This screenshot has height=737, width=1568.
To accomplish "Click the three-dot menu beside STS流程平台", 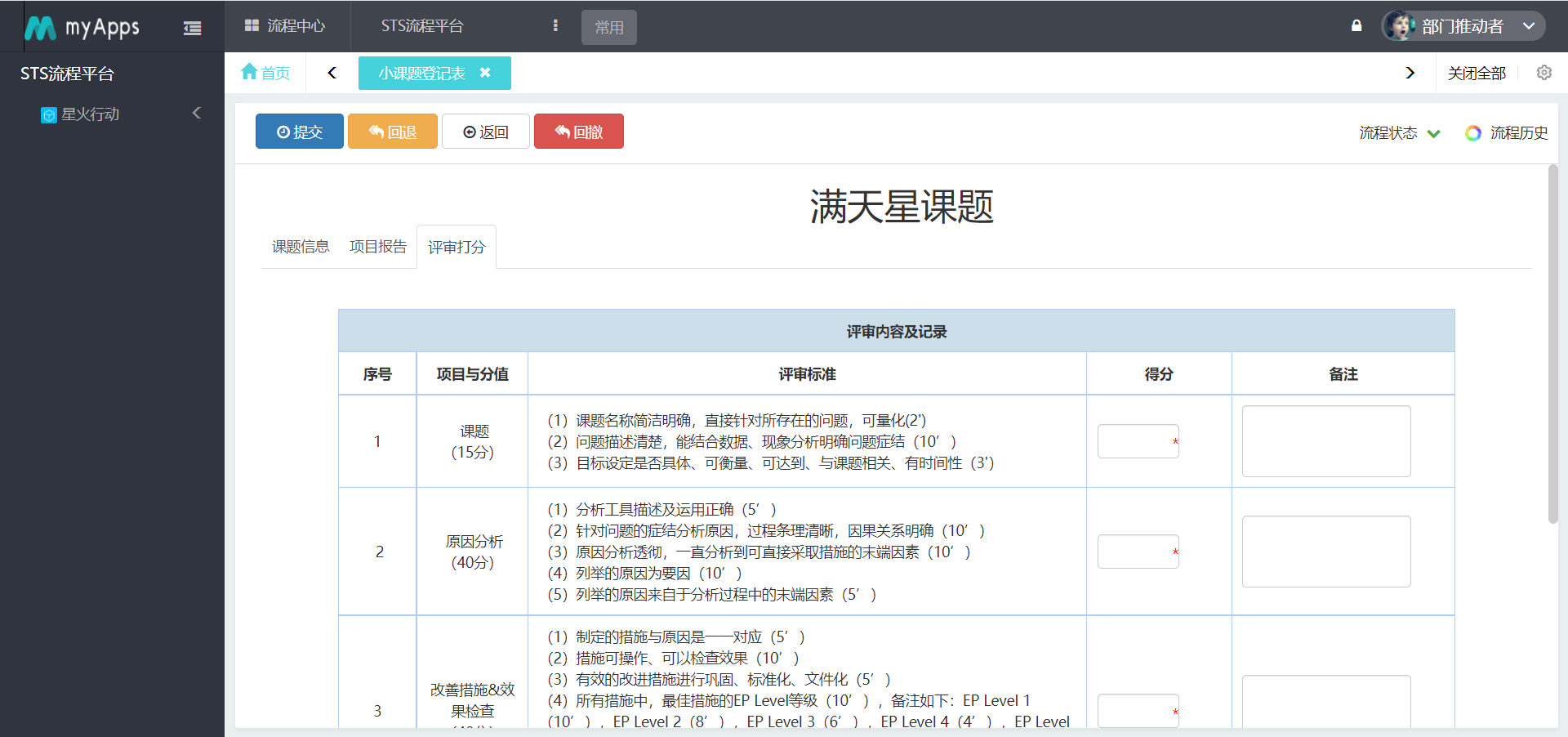I will pos(555,26).
